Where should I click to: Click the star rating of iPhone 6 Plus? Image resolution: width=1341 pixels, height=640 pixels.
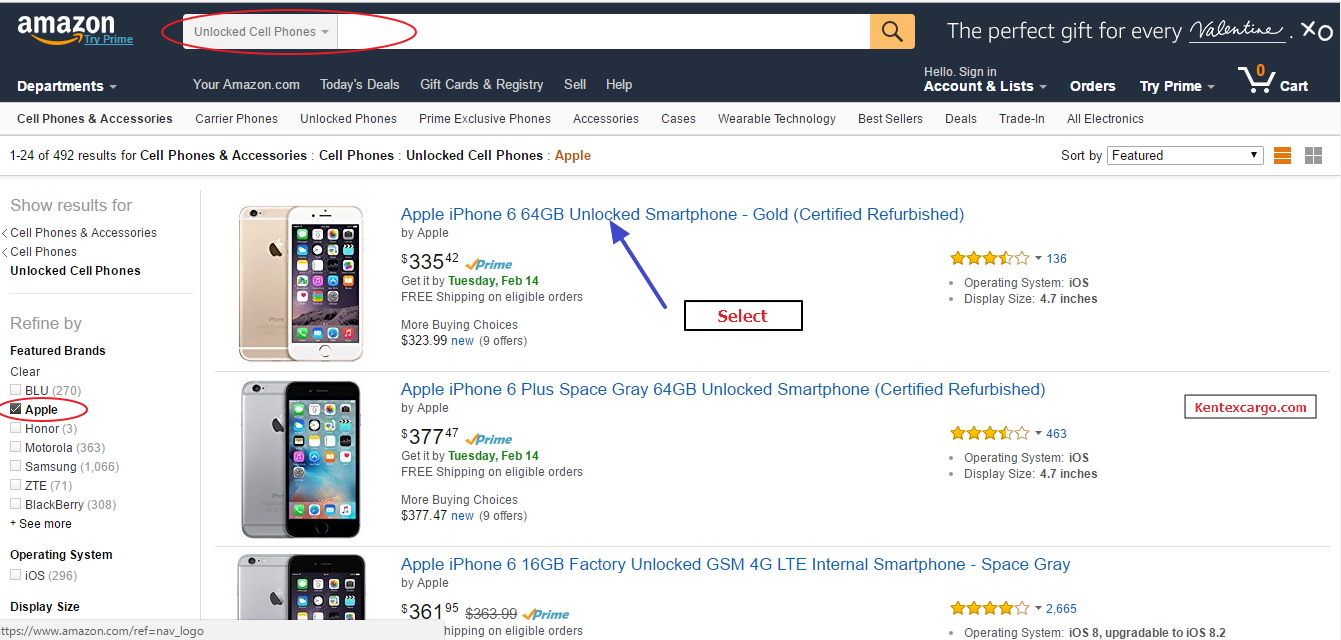989,433
